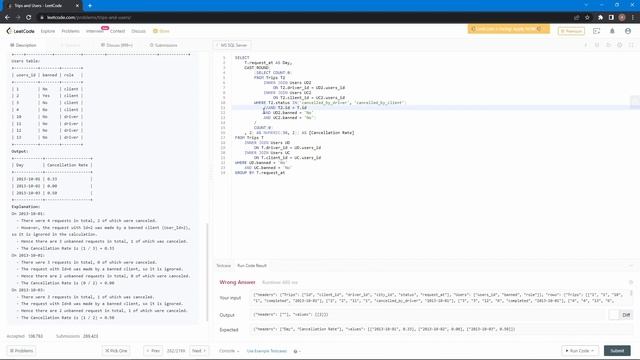
Task: Open the Problems nav item
Action: click(71, 31)
